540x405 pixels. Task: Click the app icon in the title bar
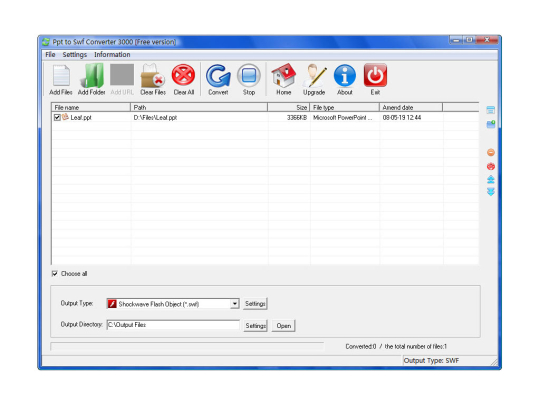point(46,42)
